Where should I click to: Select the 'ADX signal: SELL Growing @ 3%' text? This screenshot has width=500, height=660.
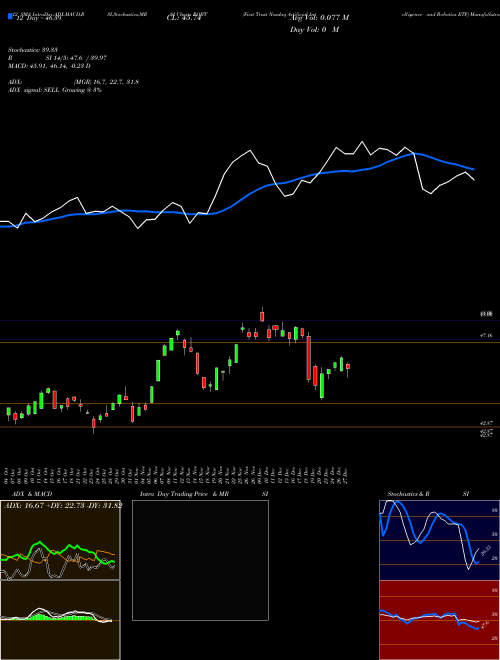[x=55, y=90]
